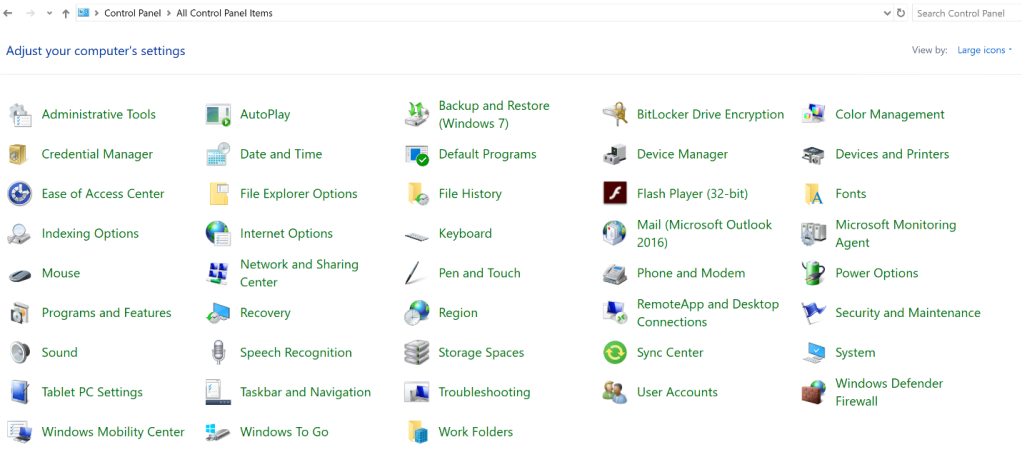Open the Network and Sharing Center link

299,273
